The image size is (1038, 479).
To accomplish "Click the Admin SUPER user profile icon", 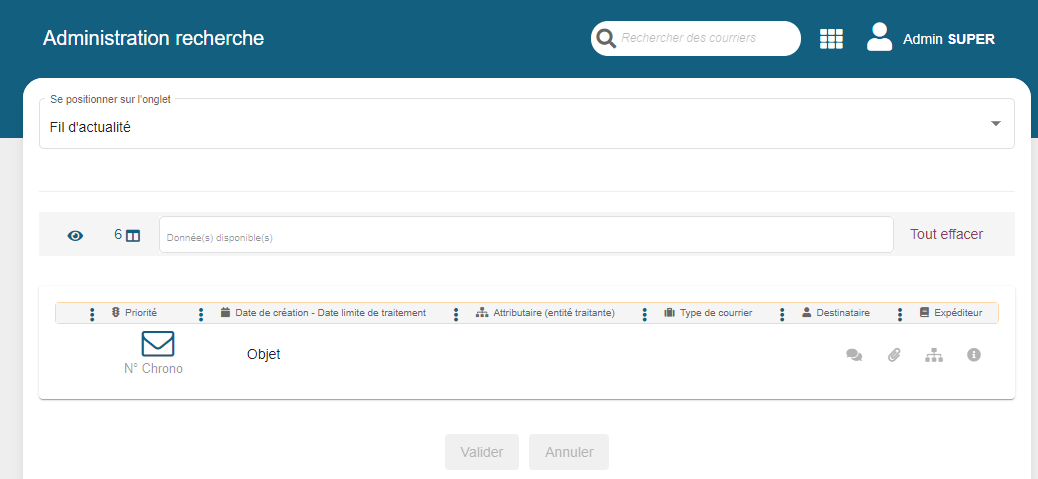I will click(879, 38).
